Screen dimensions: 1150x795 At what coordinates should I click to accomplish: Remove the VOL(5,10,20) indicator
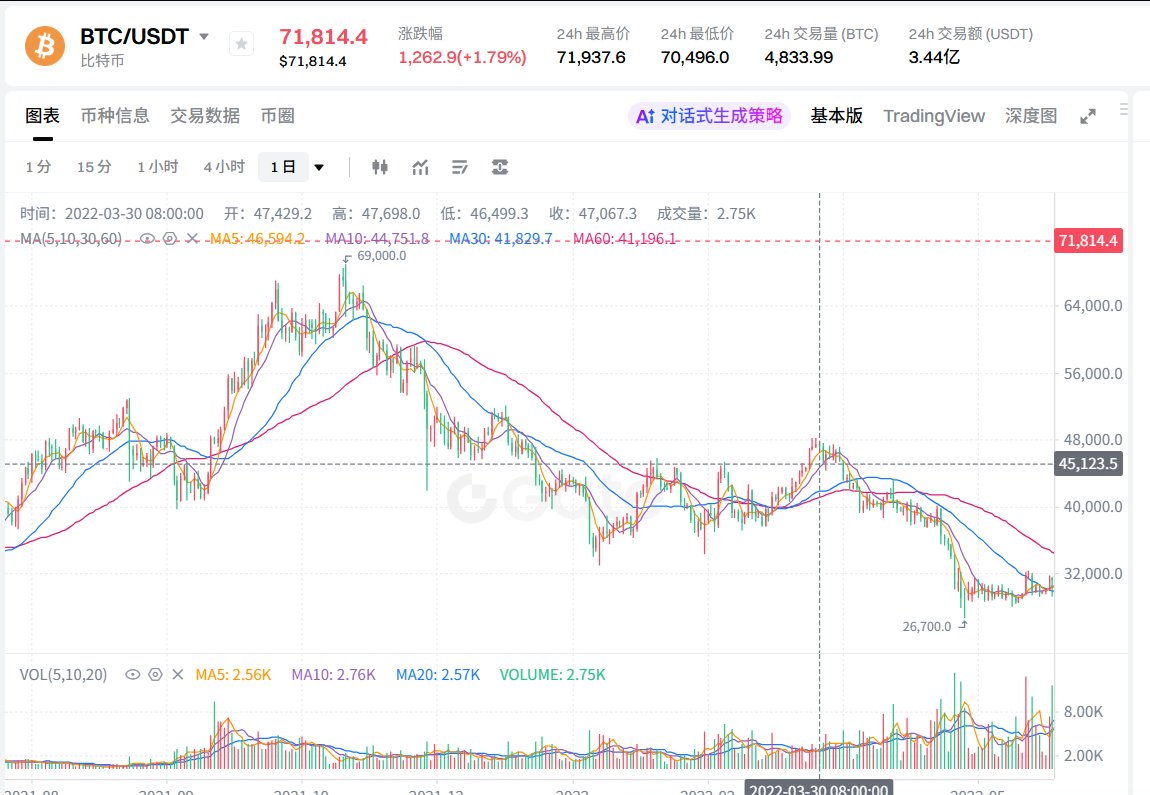click(x=177, y=674)
